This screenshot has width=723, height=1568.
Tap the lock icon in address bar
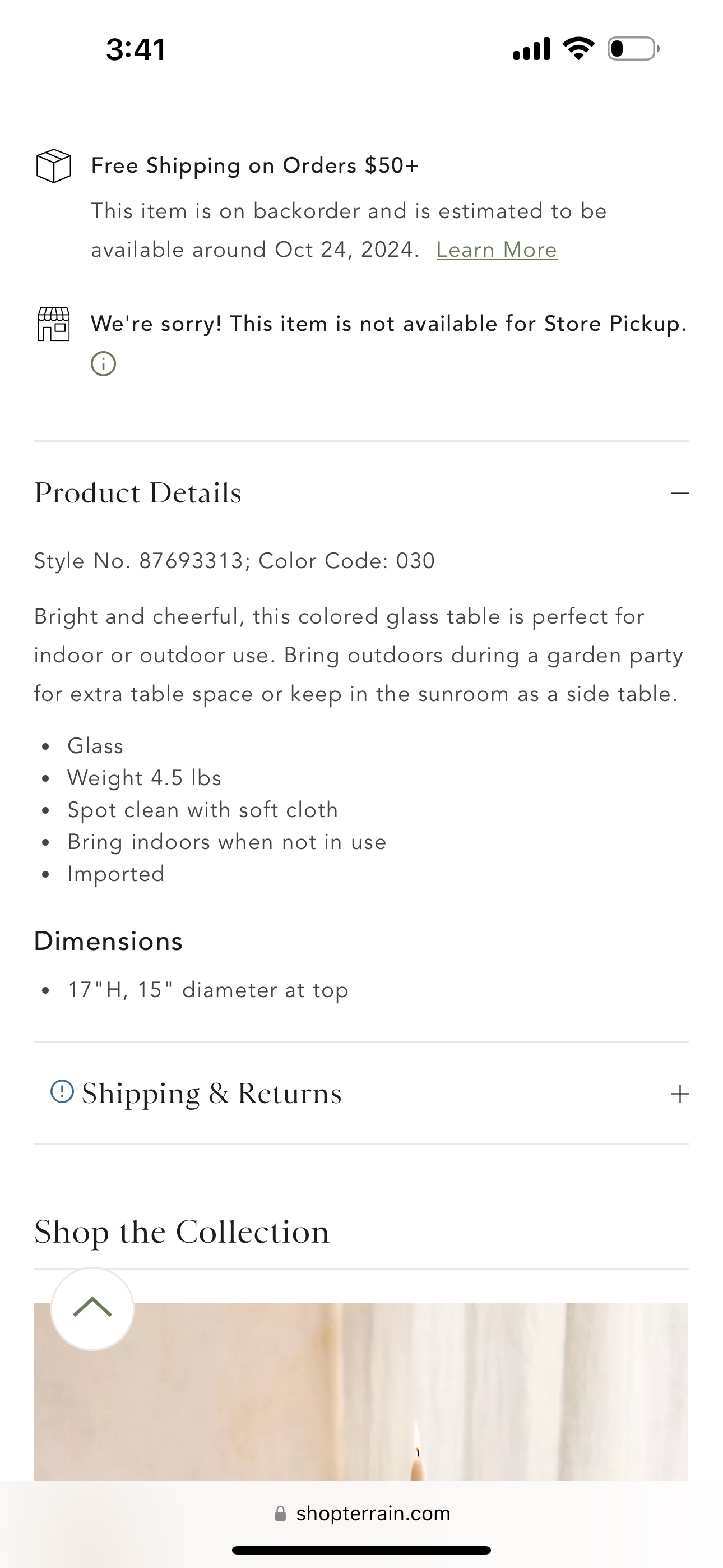click(281, 1513)
